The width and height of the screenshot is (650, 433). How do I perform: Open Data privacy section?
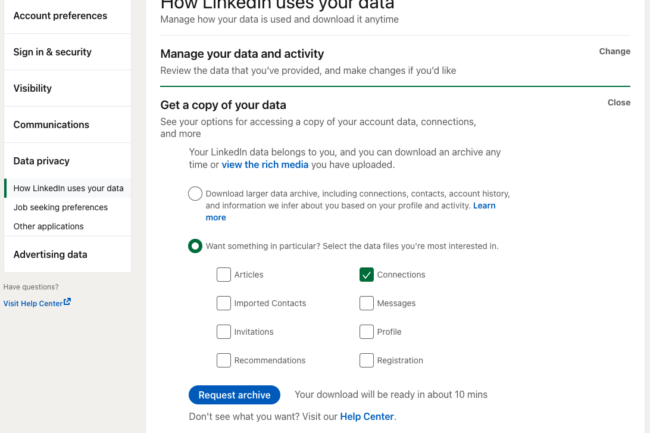67,161
